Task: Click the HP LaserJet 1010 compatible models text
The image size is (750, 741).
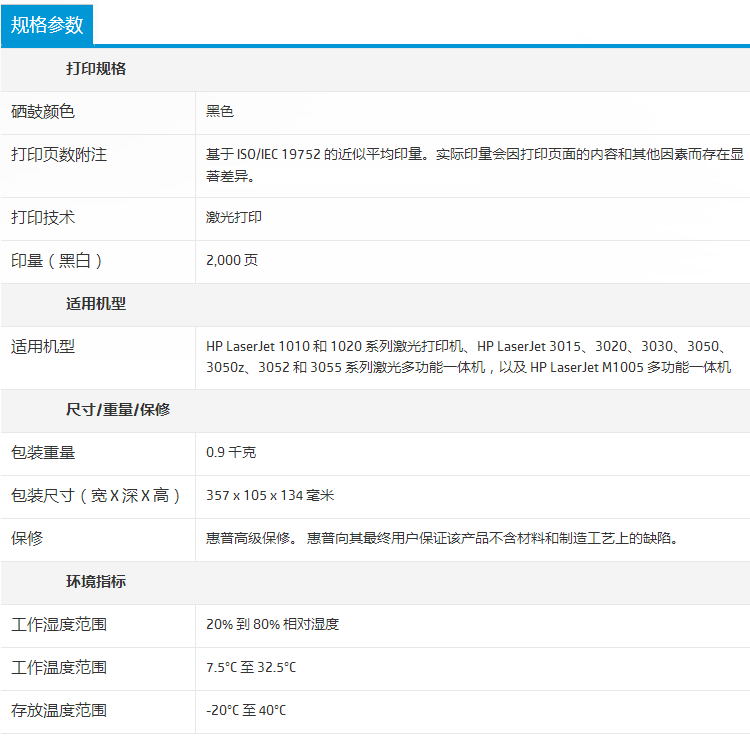Action: tap(468, 357)
